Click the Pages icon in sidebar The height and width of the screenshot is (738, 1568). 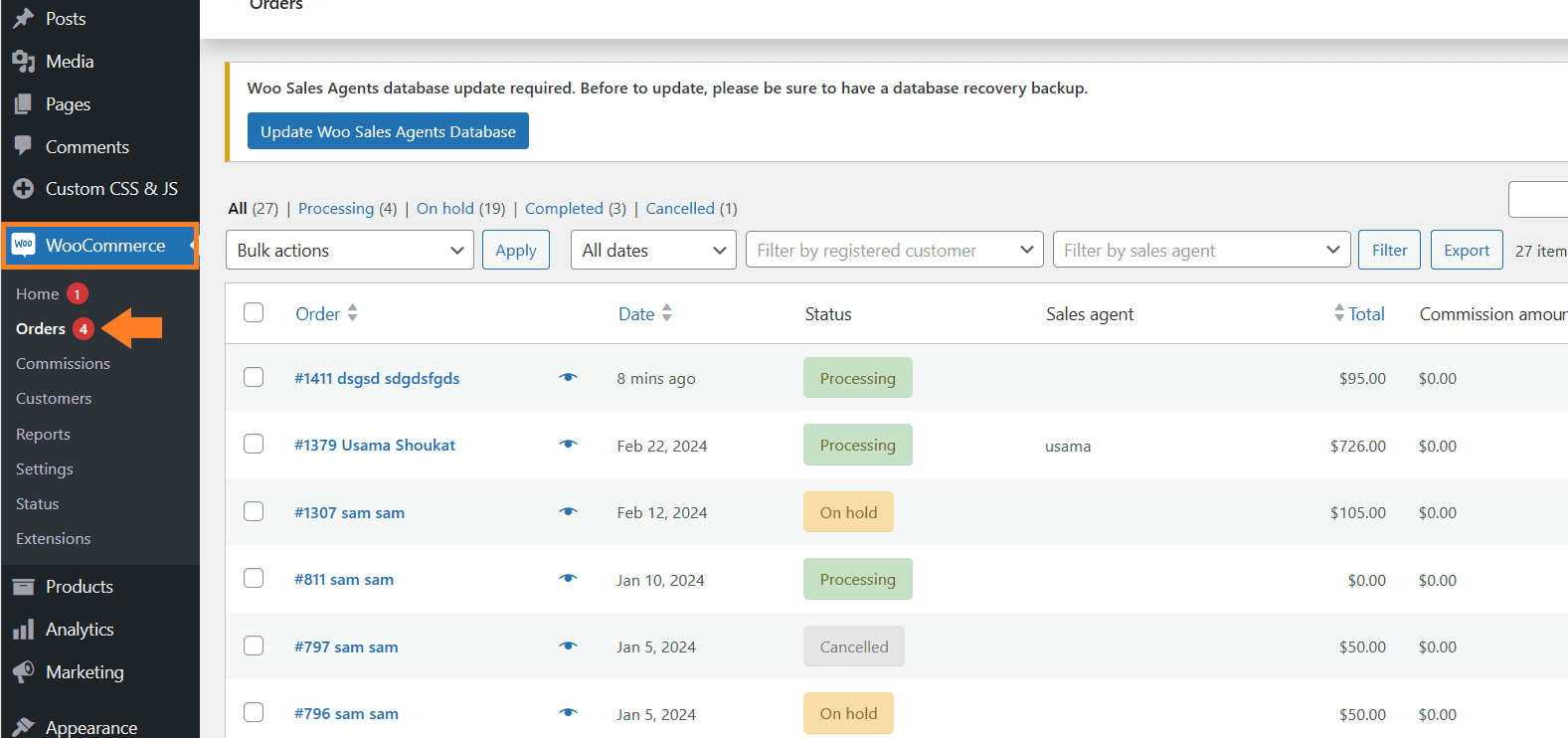(24, 104)
